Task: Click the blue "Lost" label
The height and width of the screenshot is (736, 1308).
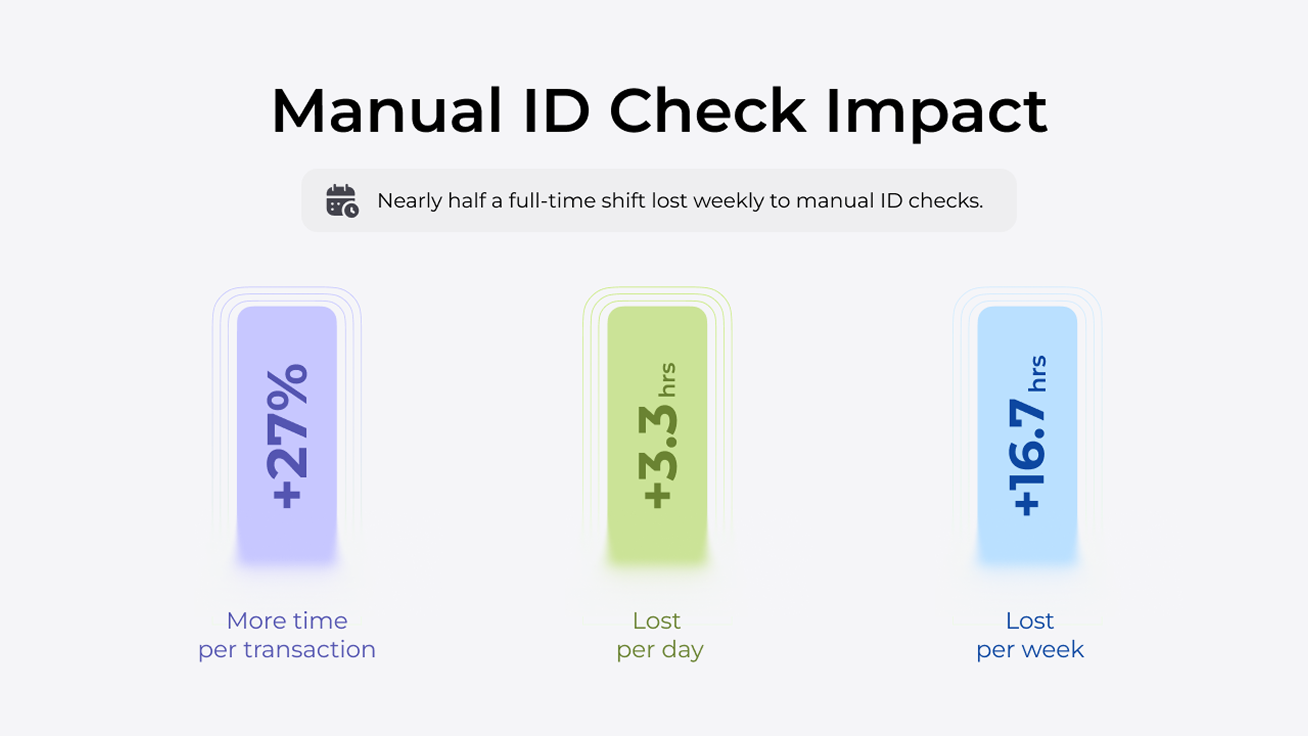Action: pos(1029,621)
